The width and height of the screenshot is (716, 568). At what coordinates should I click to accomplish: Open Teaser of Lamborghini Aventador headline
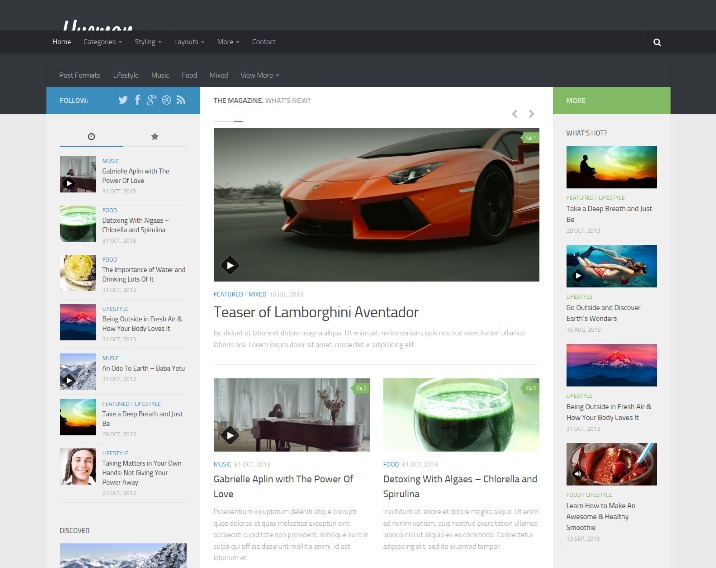pos(316,312)
